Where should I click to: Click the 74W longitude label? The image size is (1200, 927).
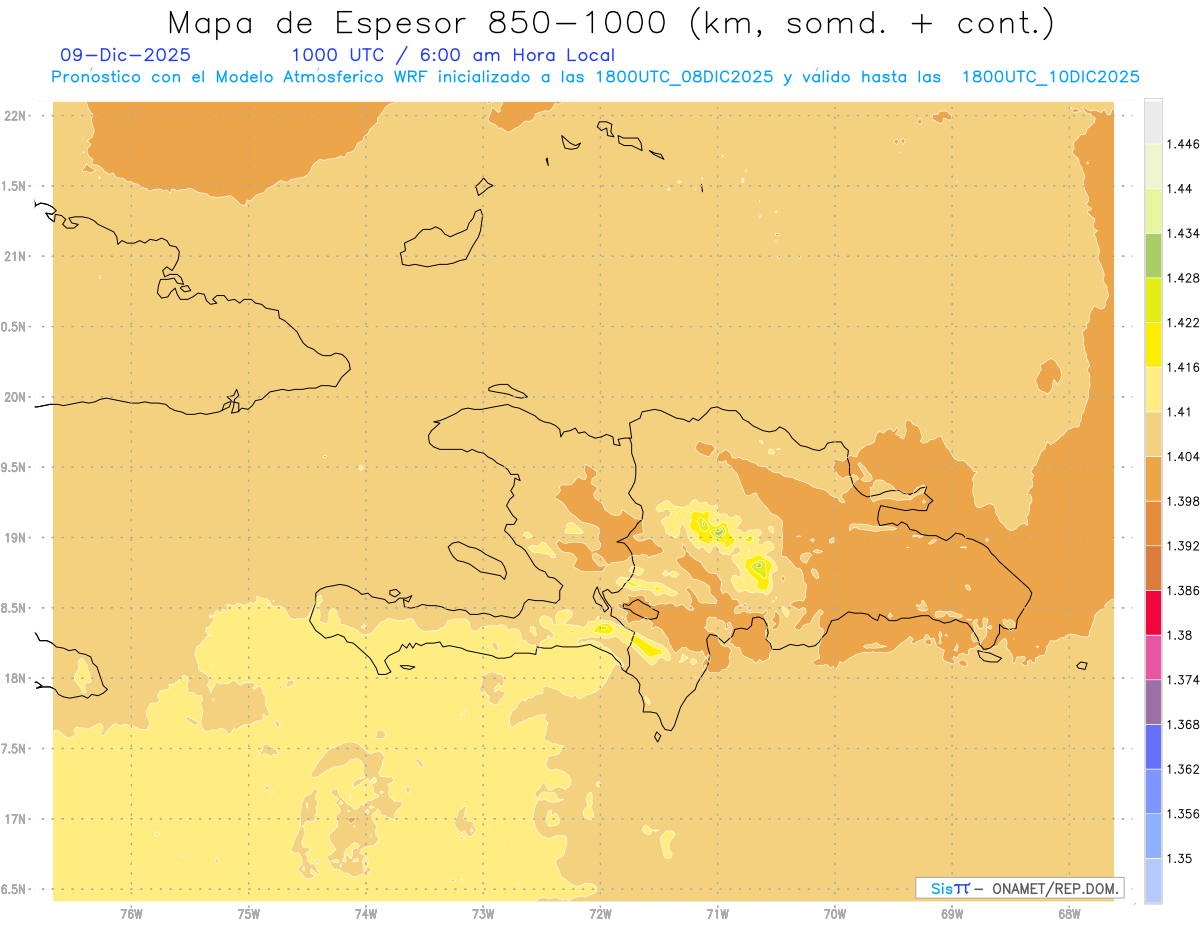366,913
